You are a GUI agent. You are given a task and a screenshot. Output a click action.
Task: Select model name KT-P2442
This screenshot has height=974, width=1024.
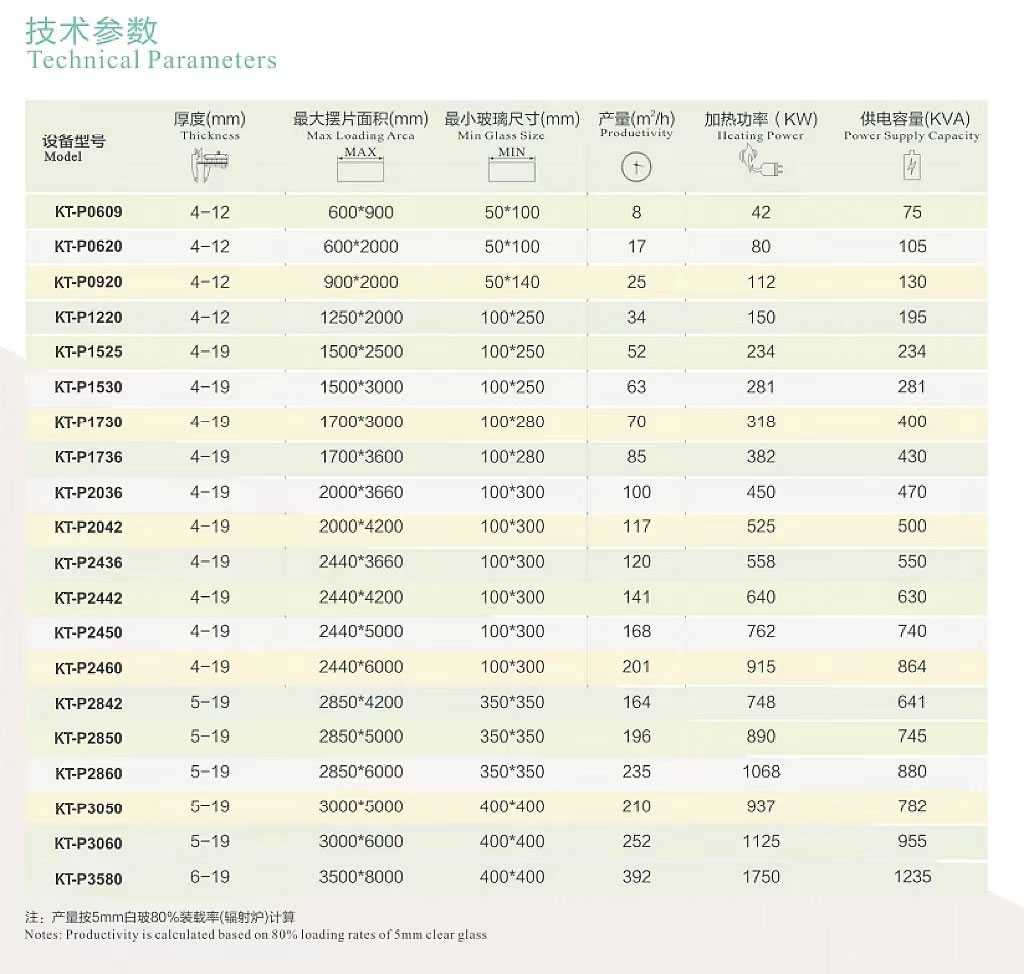coord(89,598)
